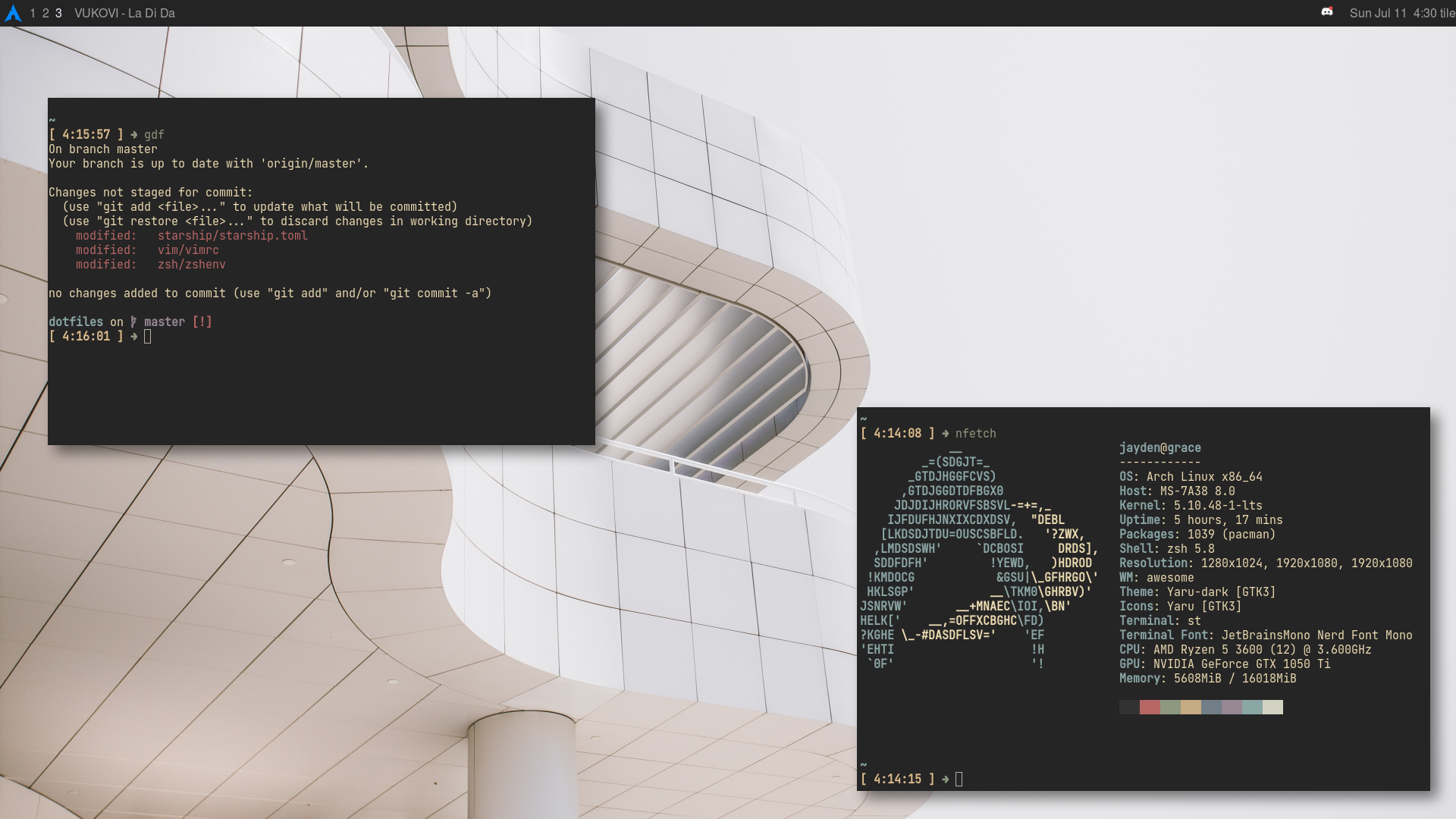This screenshot has height=819, width=1456.
Task: Select workspace tag 3
Action: point(58,13)
